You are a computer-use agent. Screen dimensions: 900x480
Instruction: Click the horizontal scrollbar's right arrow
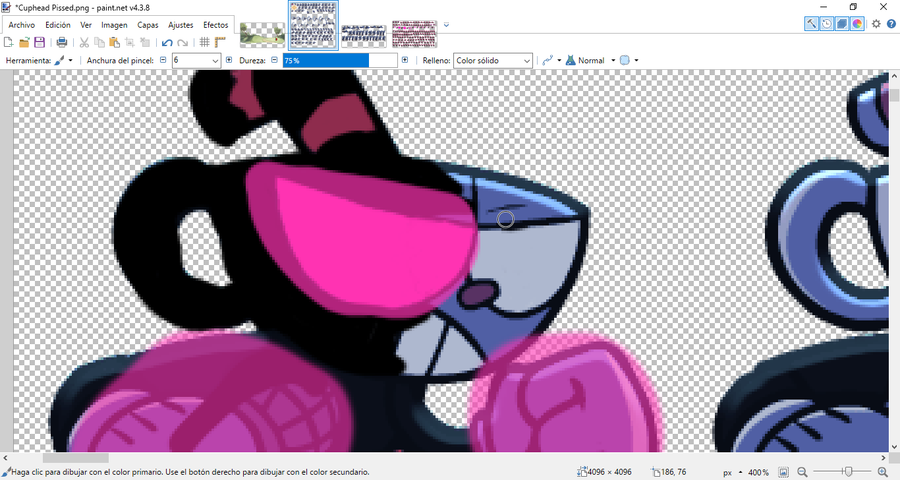tap(883, 458)
